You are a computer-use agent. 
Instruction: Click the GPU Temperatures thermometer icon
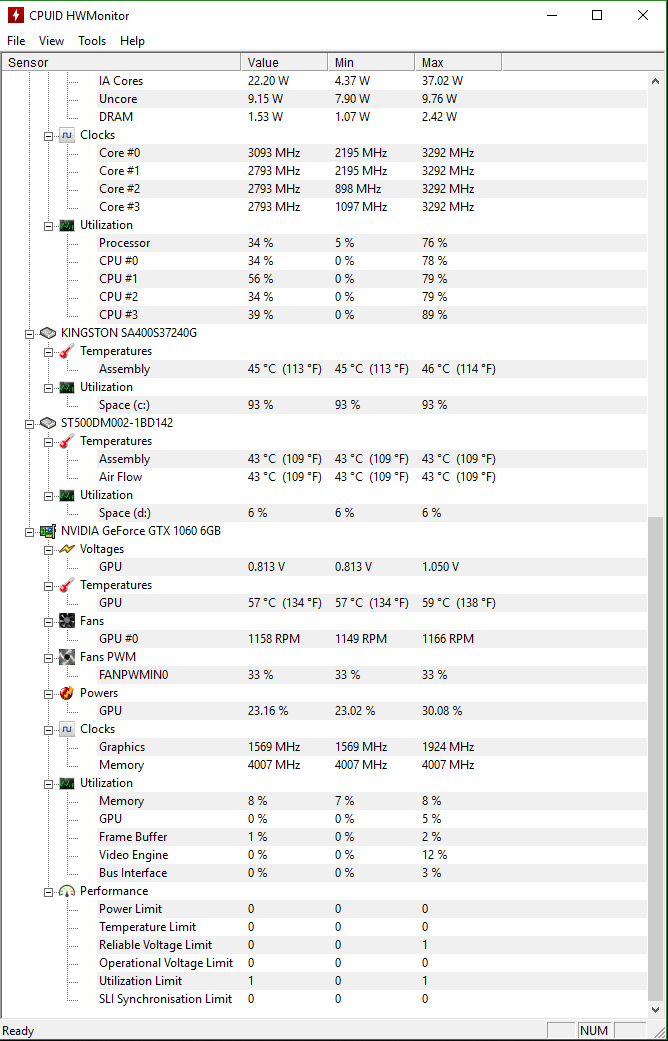(67, 585)
